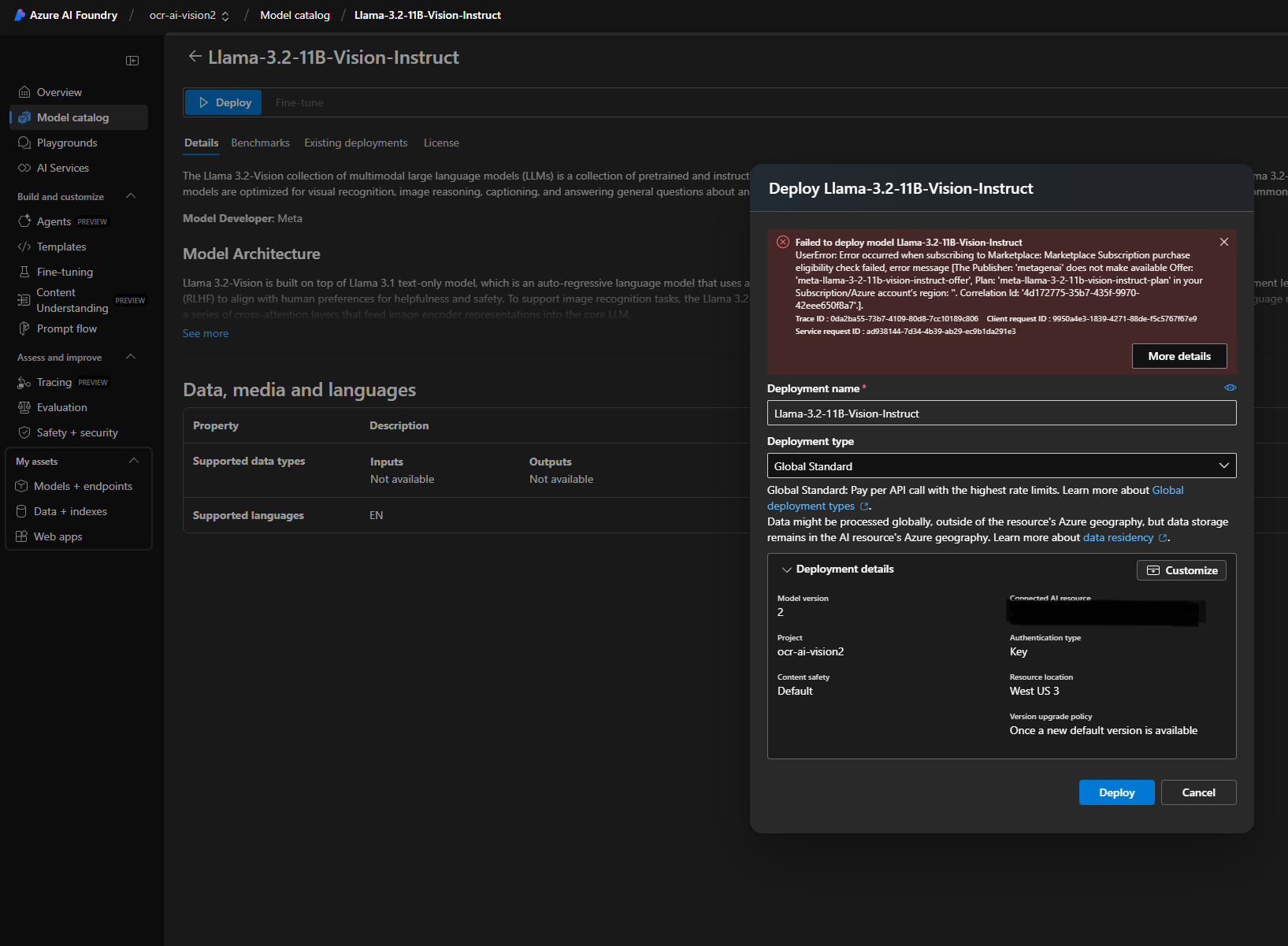
Task: Click the Customize button
Action: point(1182,570)
